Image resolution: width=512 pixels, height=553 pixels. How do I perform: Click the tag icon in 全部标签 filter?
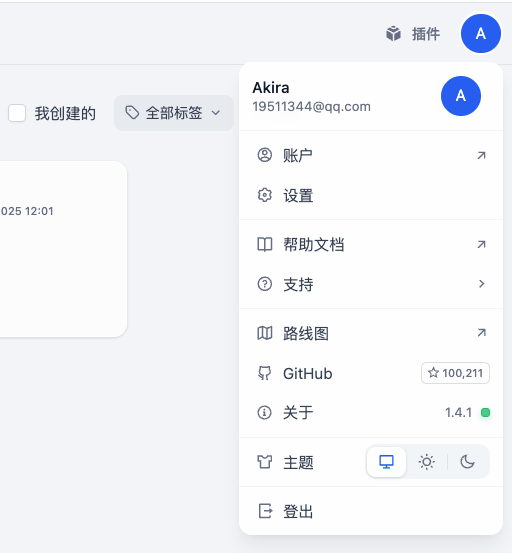point(132,113)
